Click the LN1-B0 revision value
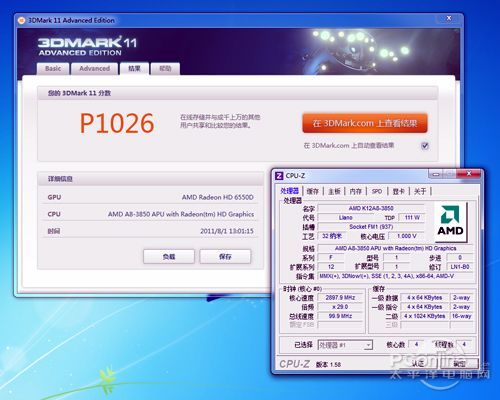This screenshot has width=500, height=400. (x=460, y=267)
